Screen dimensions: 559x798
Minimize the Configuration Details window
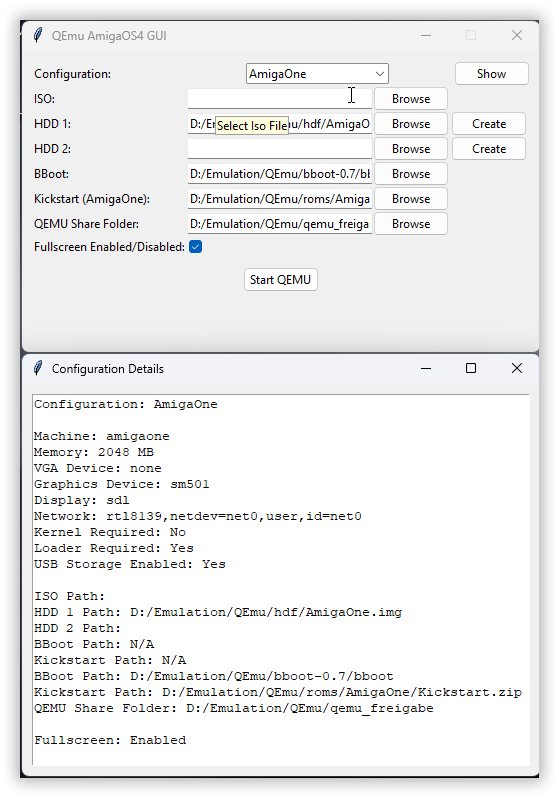pyautogui.click(x=426, y=368)
